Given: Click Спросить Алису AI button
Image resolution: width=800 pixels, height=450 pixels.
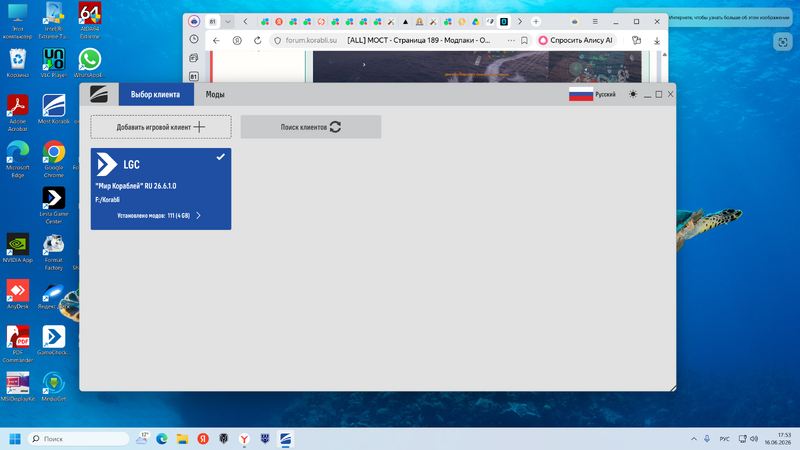Looking at the screenshot, I should pyautogui.click(x=576, y=40).
